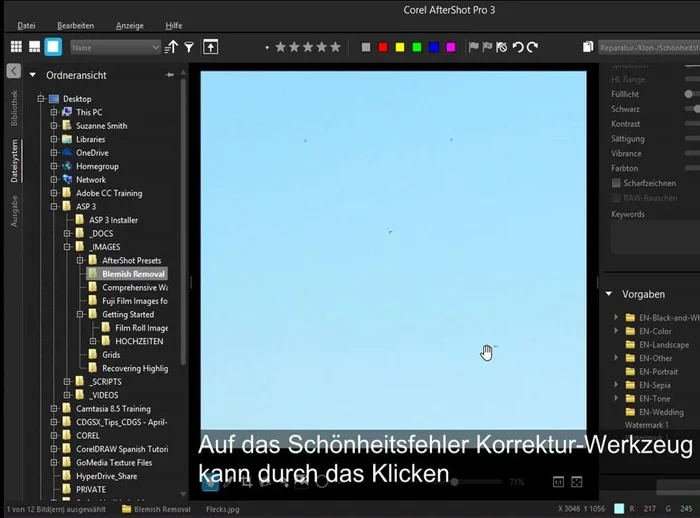Expand the EN-Sepia preset group
The width and height of the screenshot is (700, 518).
616,385
